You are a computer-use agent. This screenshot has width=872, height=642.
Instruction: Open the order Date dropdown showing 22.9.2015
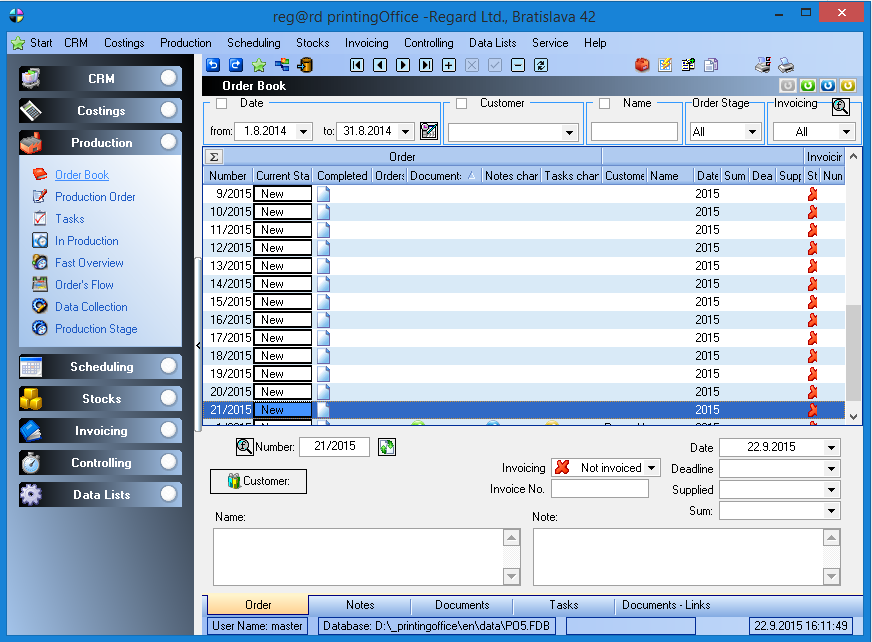831,447
